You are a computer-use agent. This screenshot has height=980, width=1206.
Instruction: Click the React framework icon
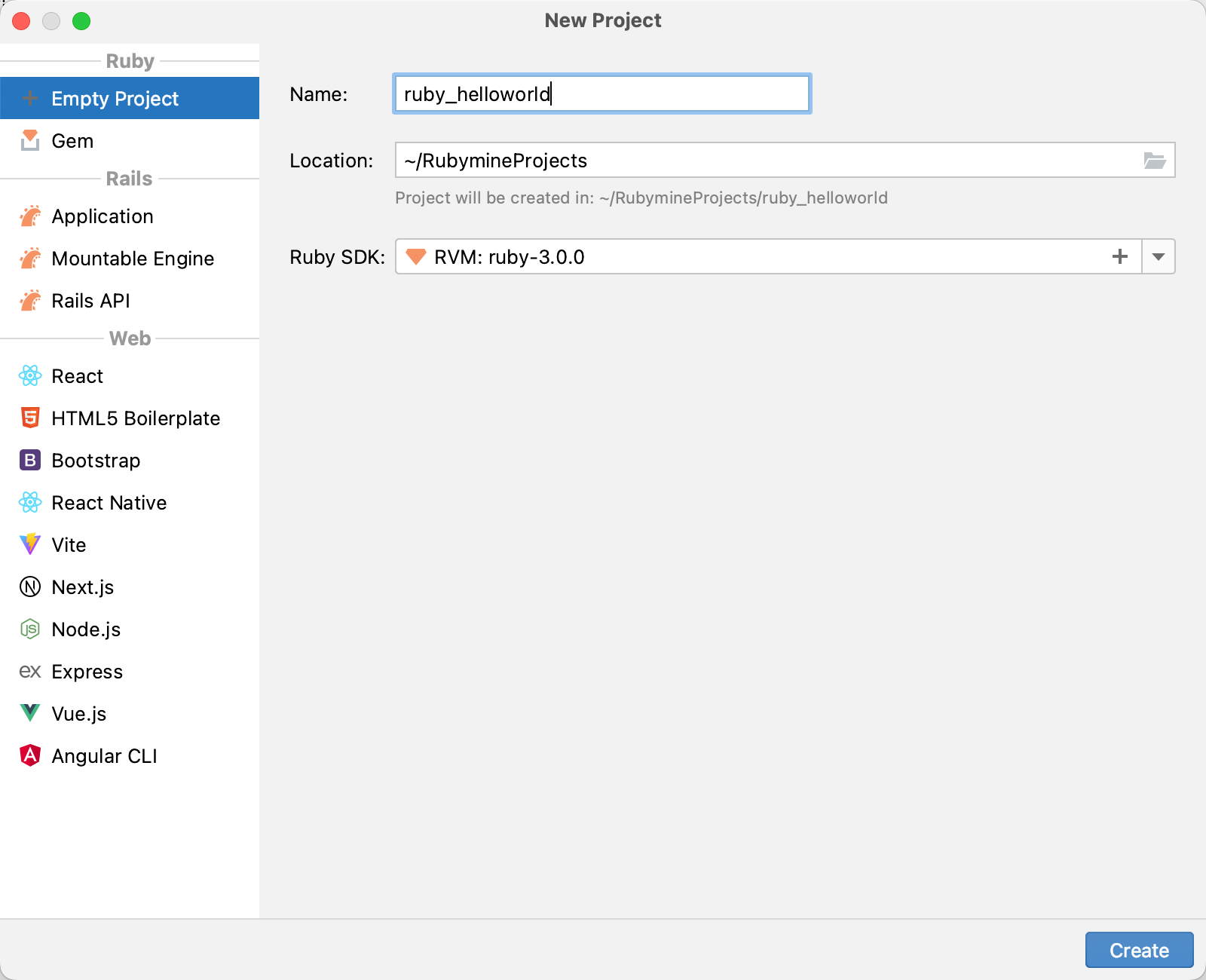pos(30,375)
